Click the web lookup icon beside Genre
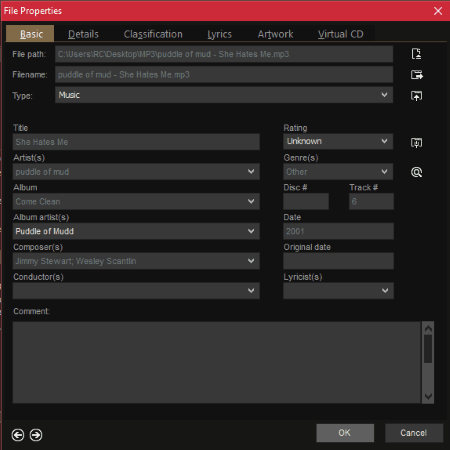The image size is (450, 450). pyautogui.click(x=416, y=172)
